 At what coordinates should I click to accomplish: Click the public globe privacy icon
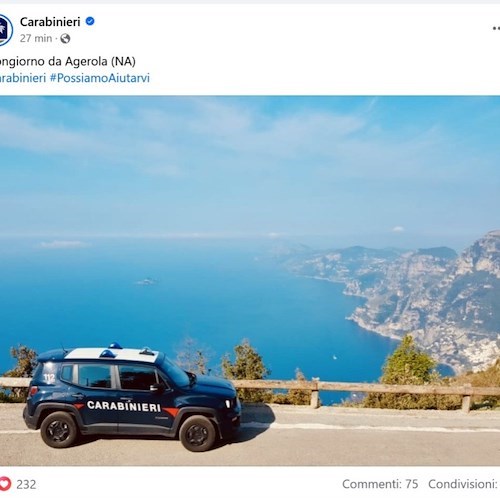(x=65, y=39)
